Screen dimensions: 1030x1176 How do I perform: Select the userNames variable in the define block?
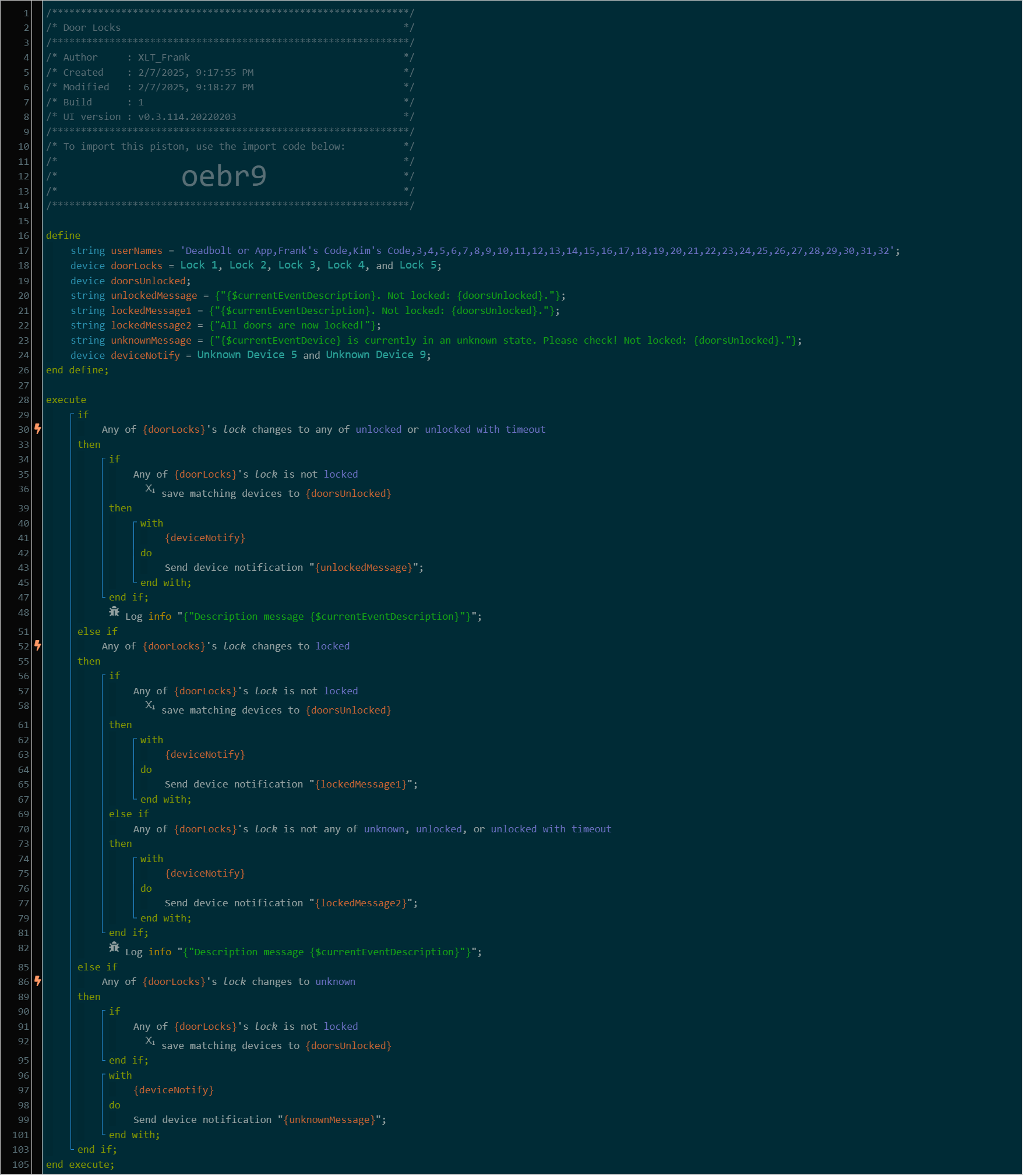point(136,251)
